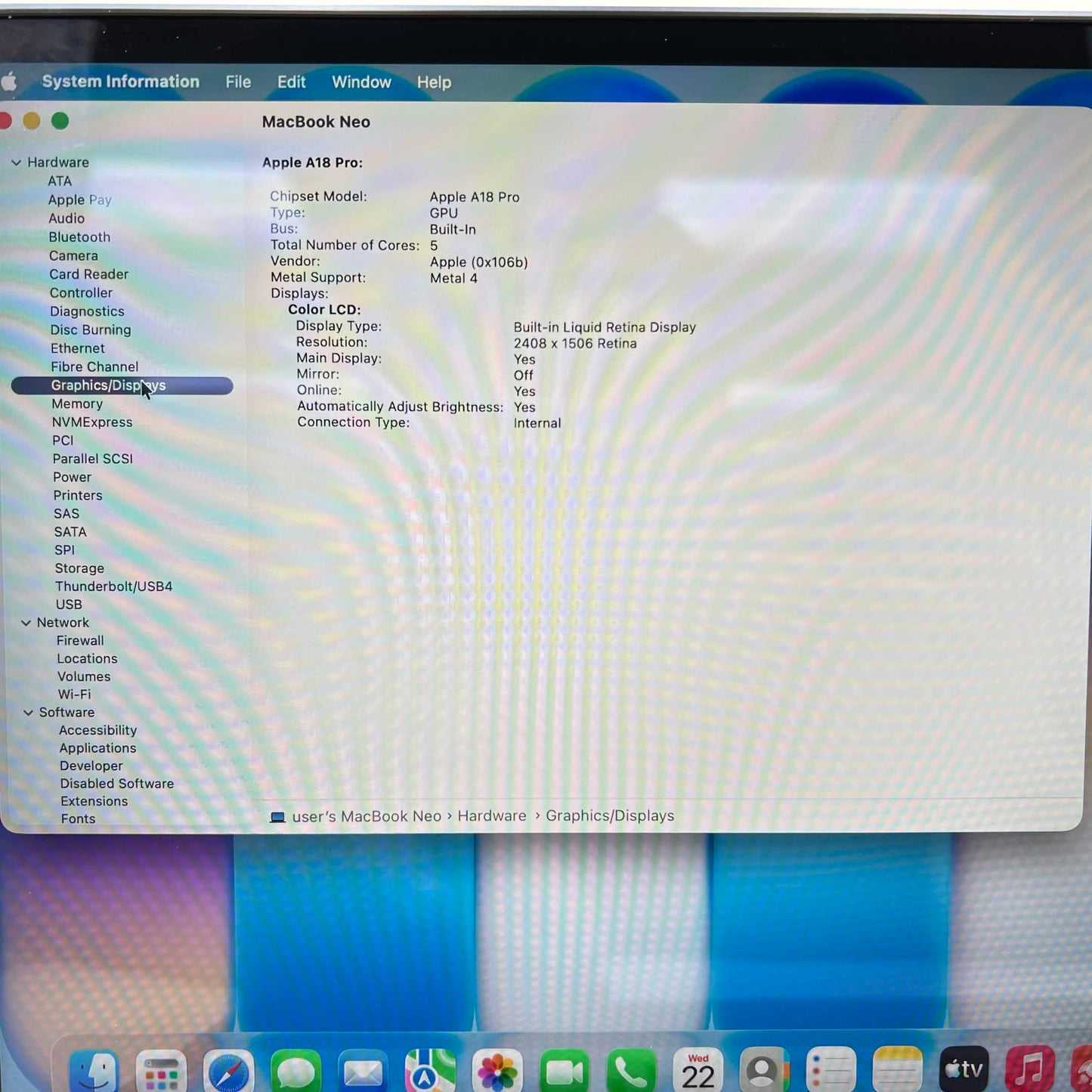
Task: Click the Apple A18 Pro heading
Action: pos(312,162)
